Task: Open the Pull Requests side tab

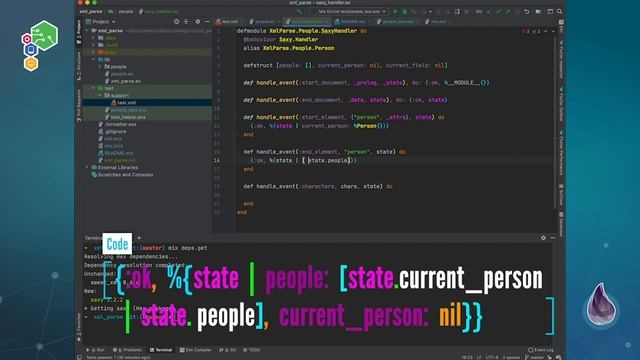Action: [79, 106]
